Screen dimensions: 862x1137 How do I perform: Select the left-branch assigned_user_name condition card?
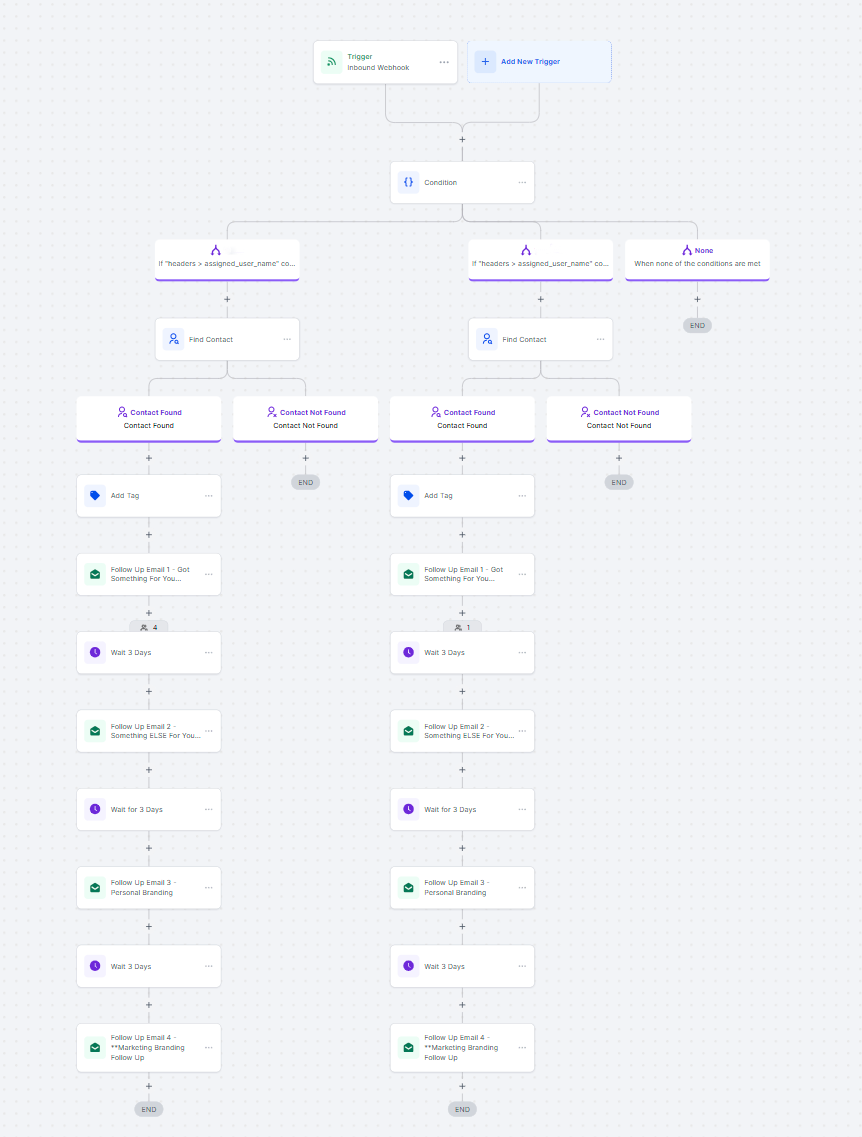click(x=227, y=260)
